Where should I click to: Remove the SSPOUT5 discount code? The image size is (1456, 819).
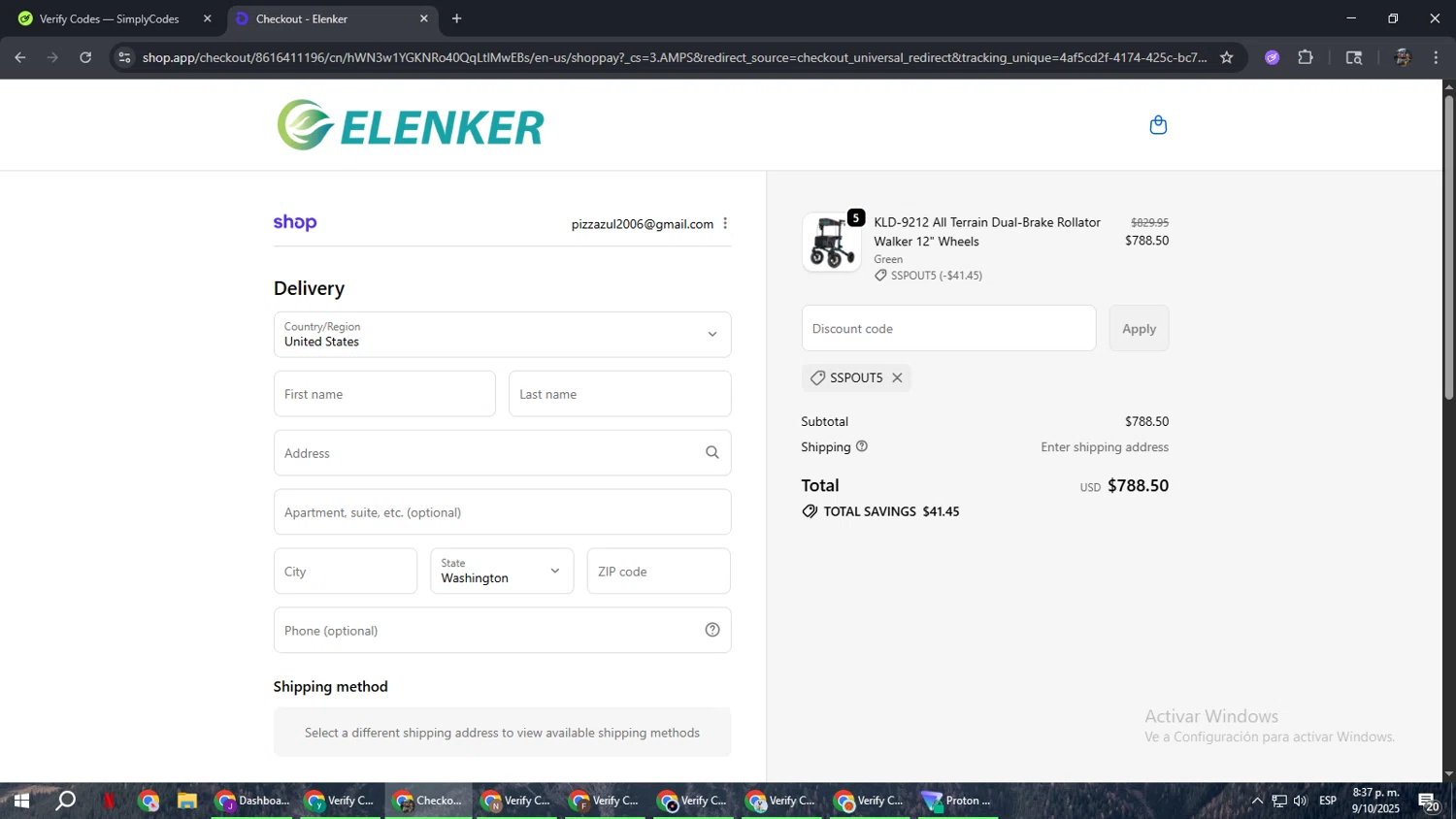(897, 378)
